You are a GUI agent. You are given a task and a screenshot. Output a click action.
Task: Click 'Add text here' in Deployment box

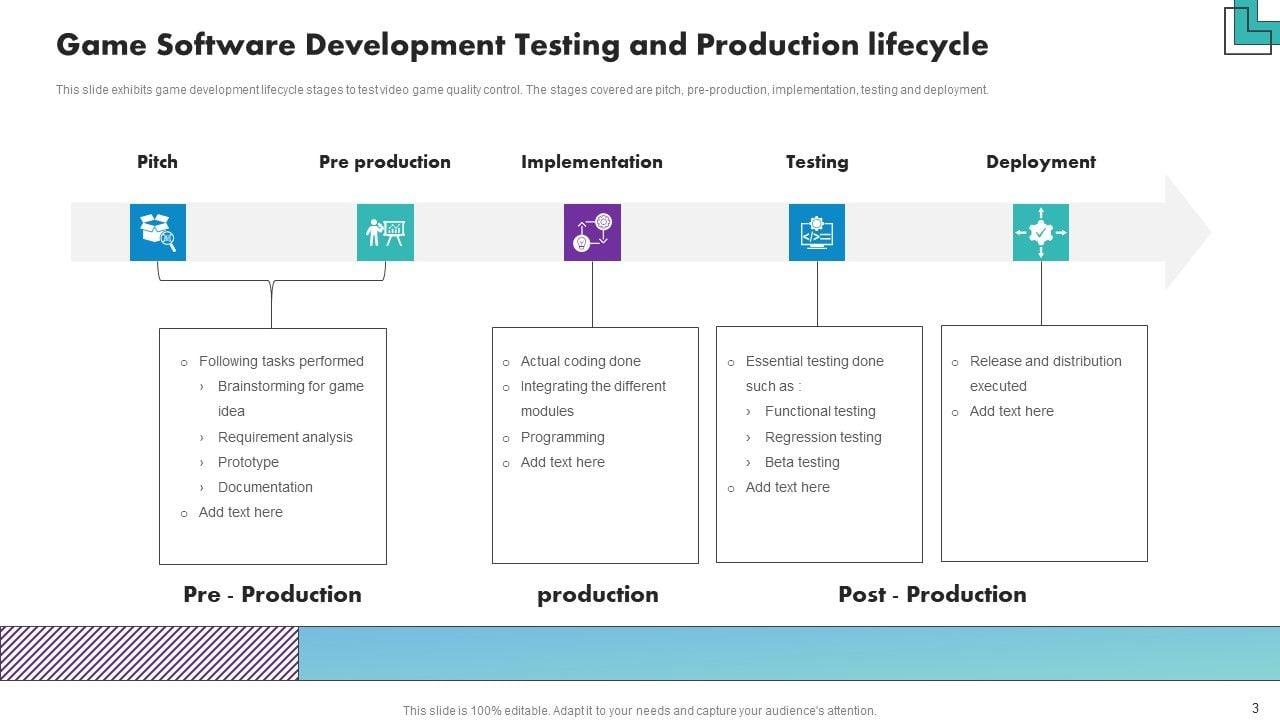1011,411
